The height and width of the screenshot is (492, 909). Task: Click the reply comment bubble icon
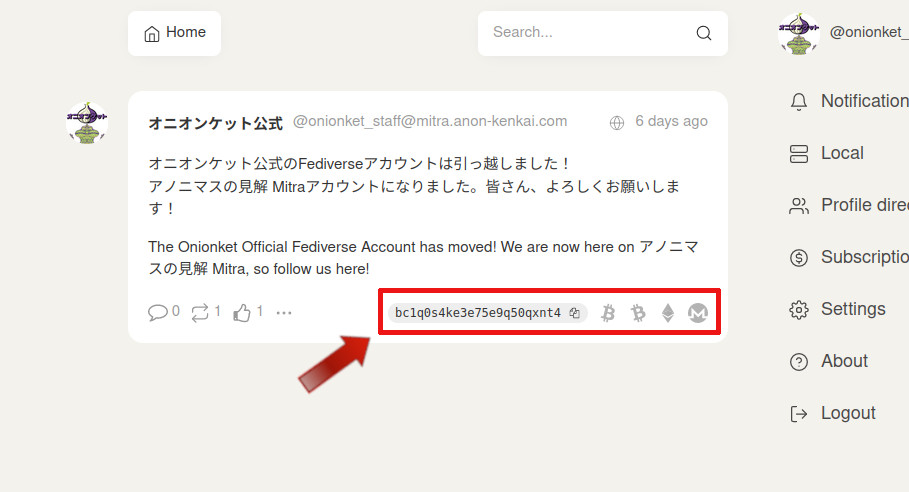157,312
